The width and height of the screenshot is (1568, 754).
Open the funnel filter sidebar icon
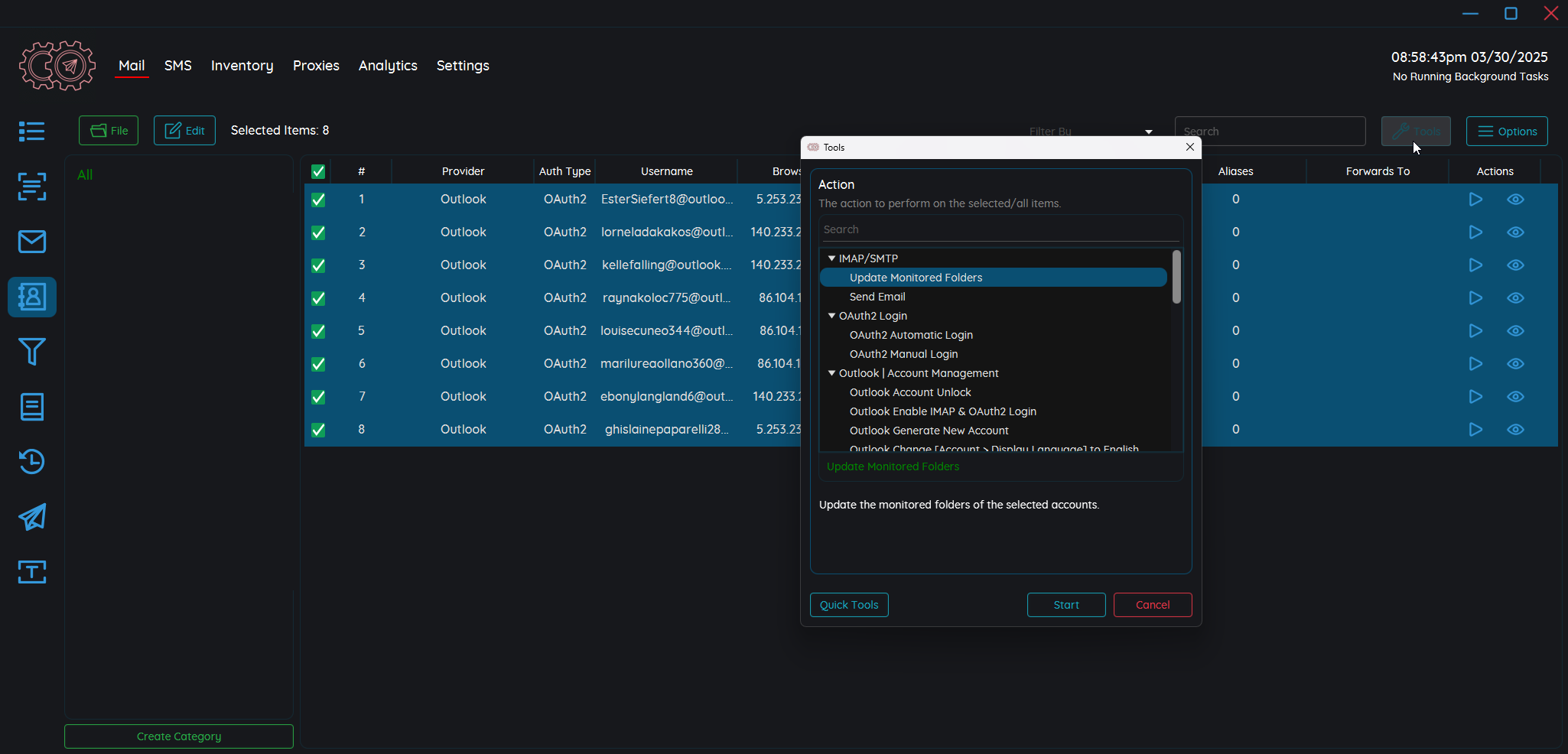coord(31,352)
